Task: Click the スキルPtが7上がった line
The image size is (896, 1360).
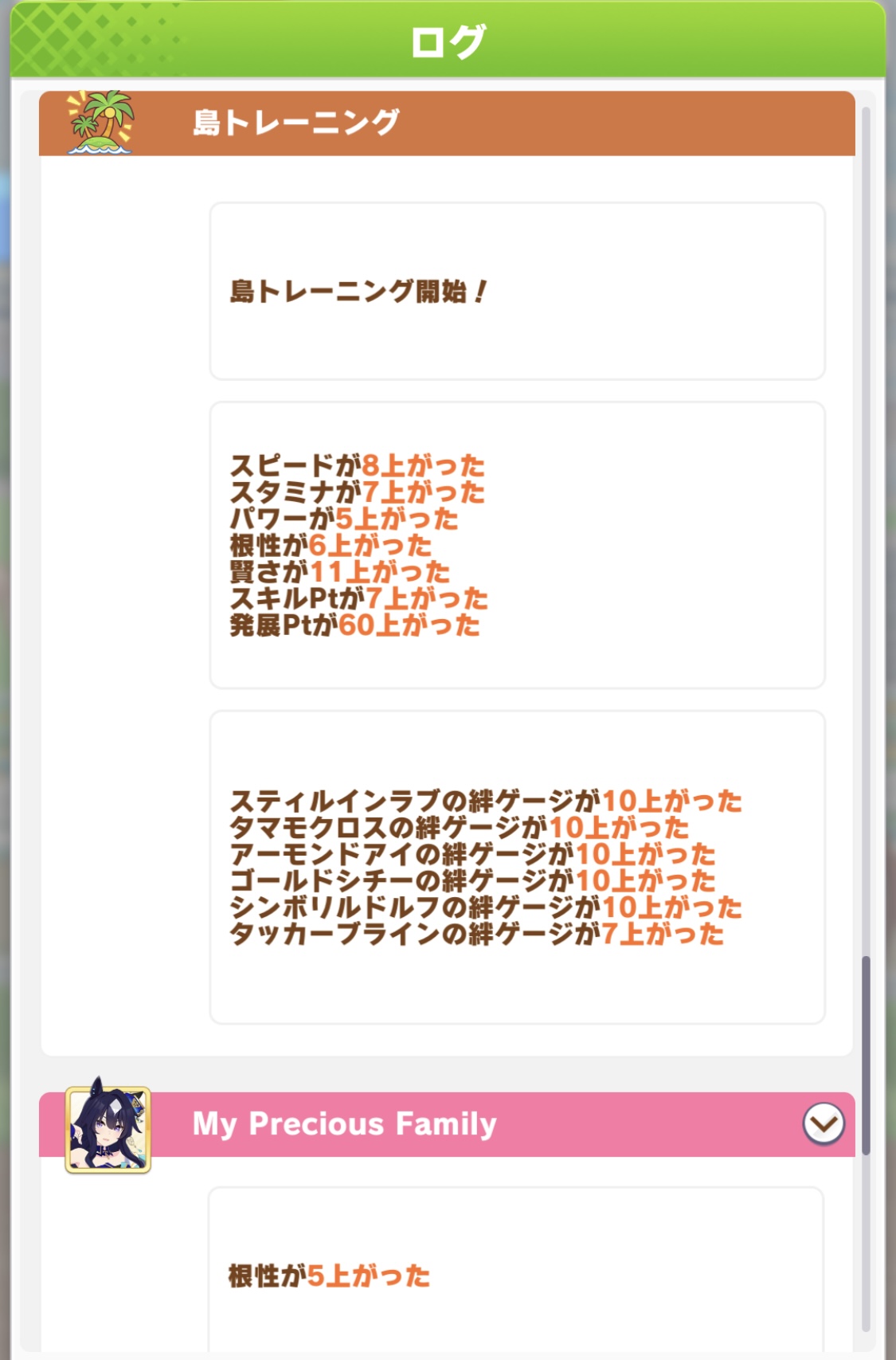Action: point(358,598)
